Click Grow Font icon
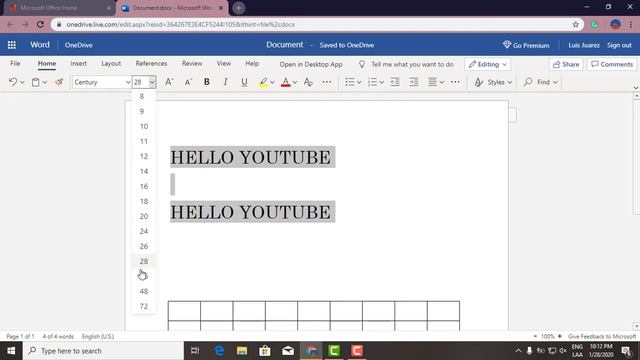Image resolution: width=640 pixels, height=360 pixels. click(169, 82)
